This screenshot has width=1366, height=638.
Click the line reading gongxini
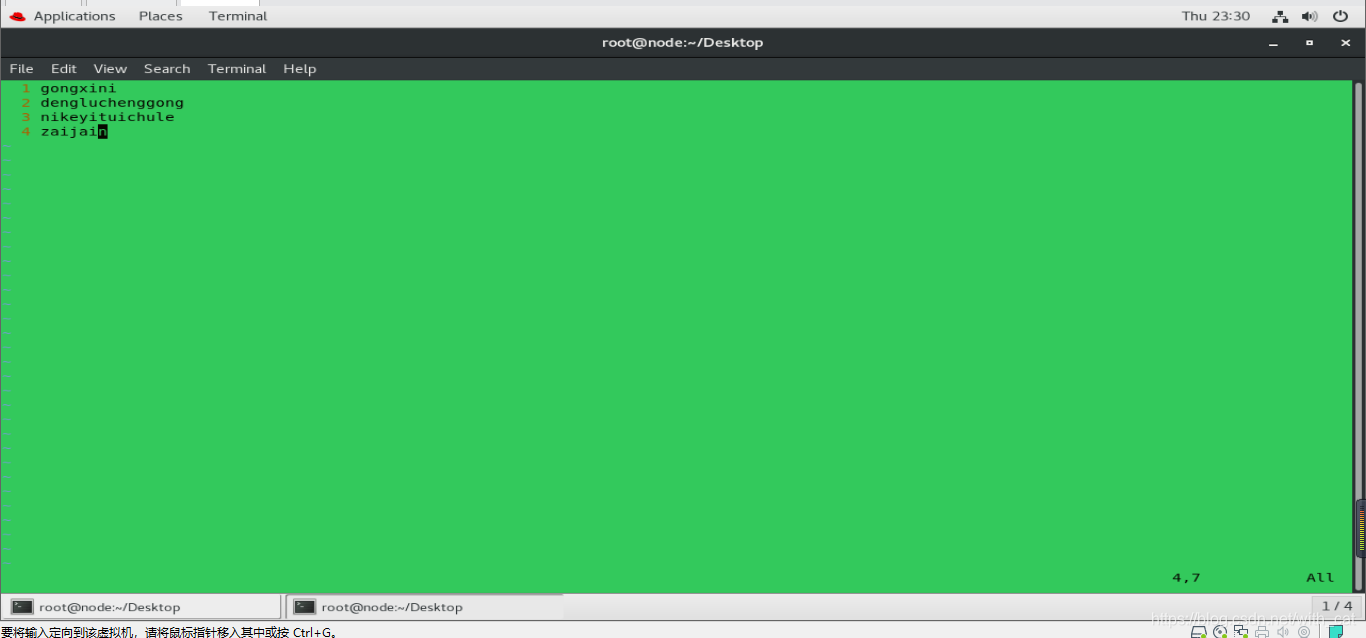click(x=78, y=88)
